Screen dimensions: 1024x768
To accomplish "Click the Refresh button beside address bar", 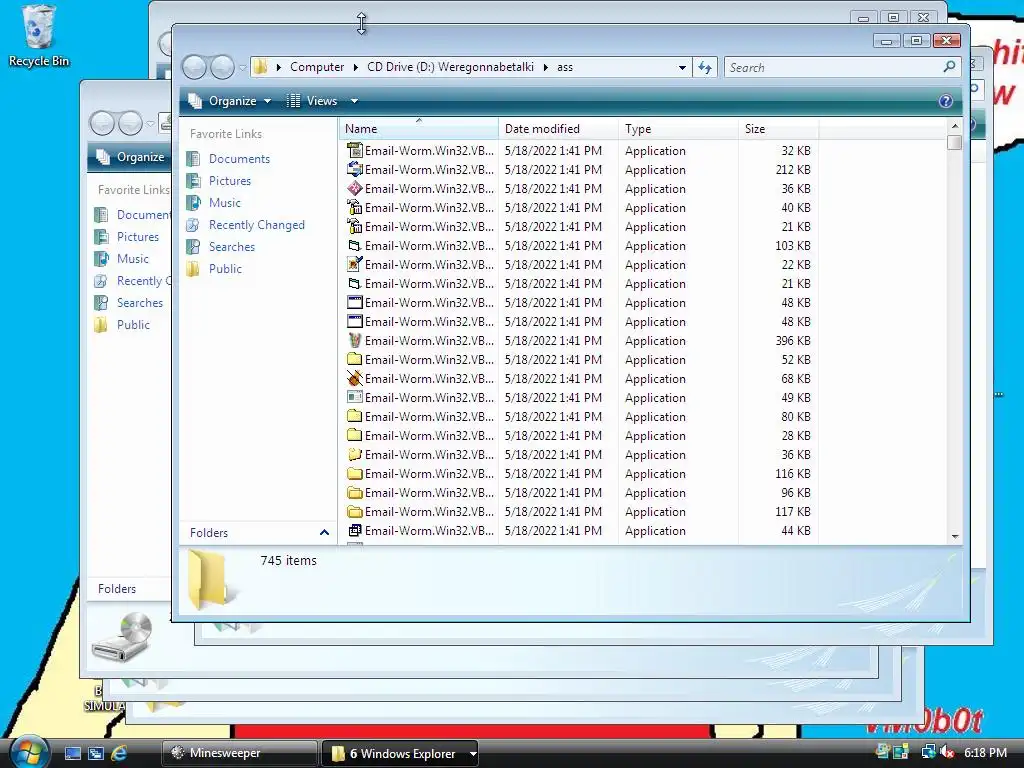I will coord(705,67).
